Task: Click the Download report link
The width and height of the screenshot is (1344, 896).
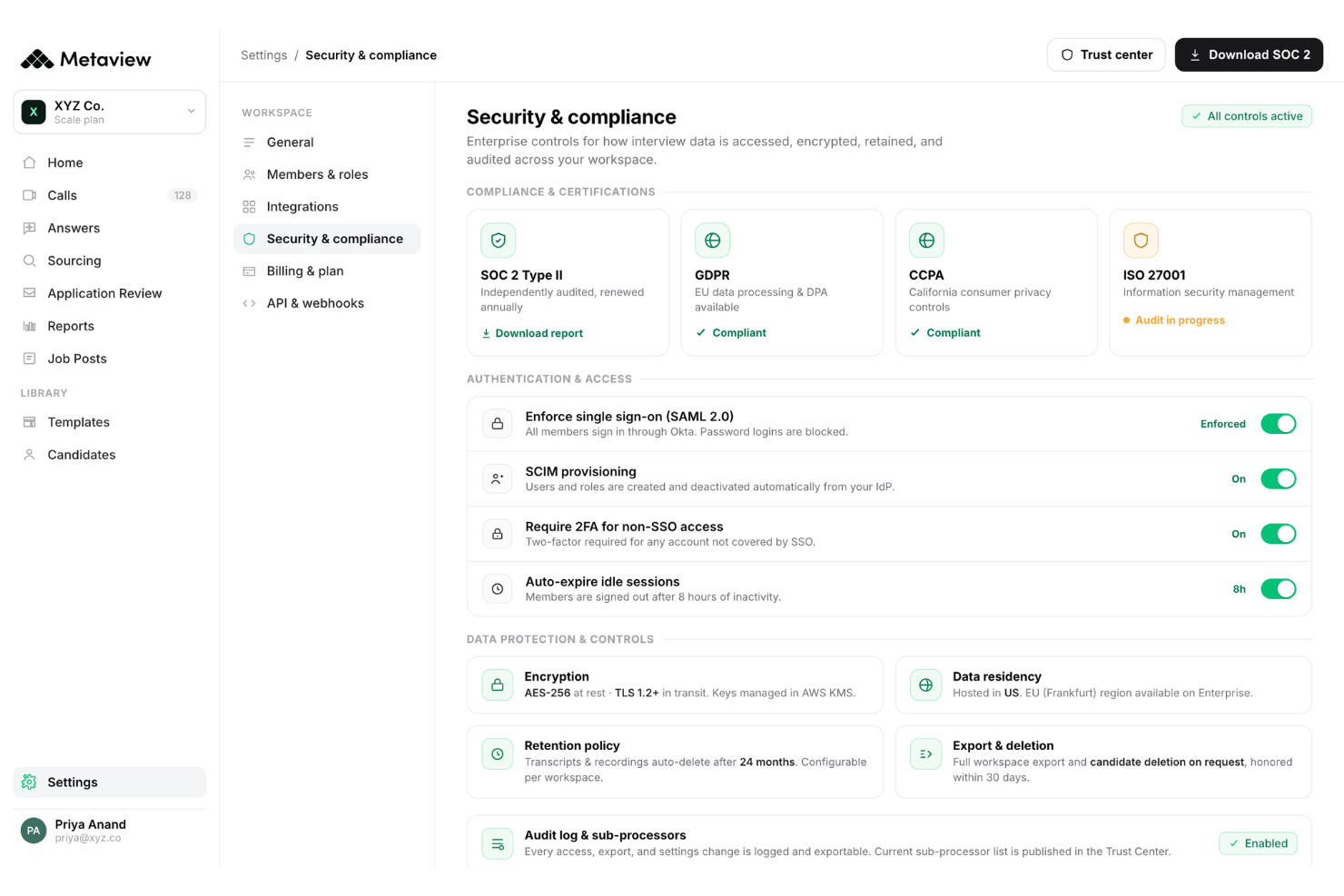Action: pos(532,333)
